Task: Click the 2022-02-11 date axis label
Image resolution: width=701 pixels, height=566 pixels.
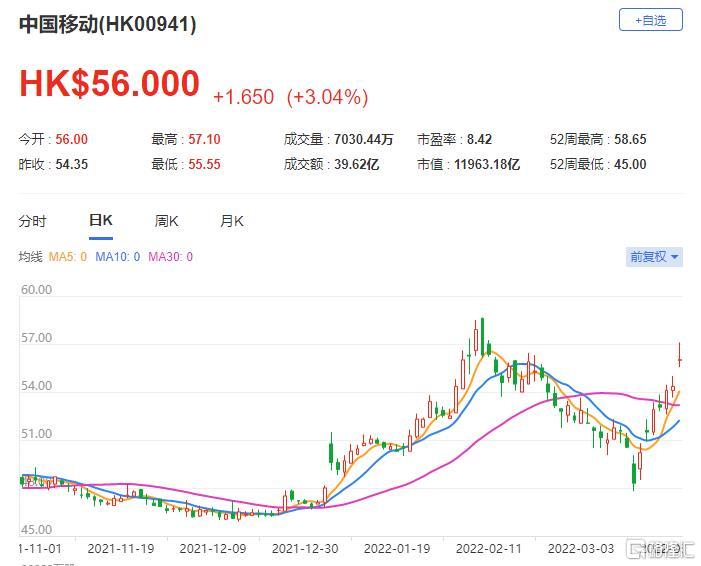Action: coord(489,549)
